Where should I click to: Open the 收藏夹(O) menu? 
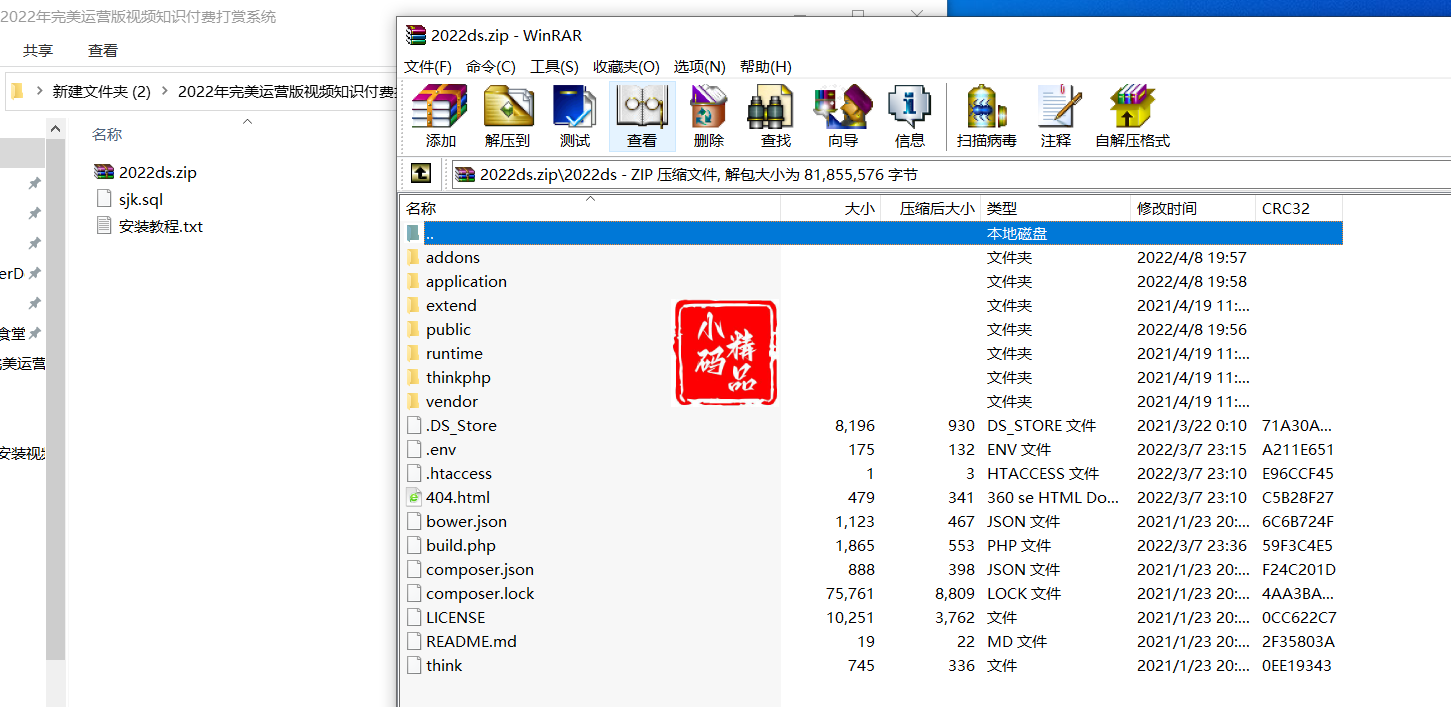(x=626, y=66)
